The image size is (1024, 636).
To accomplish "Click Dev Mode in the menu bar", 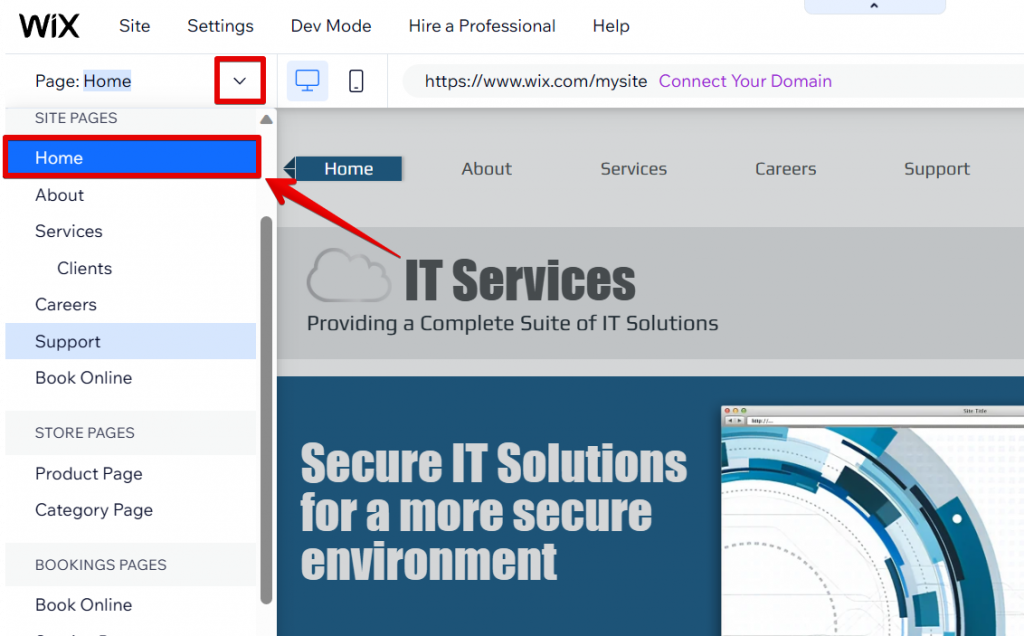I will pyautogui.click(x=330, y=26).
